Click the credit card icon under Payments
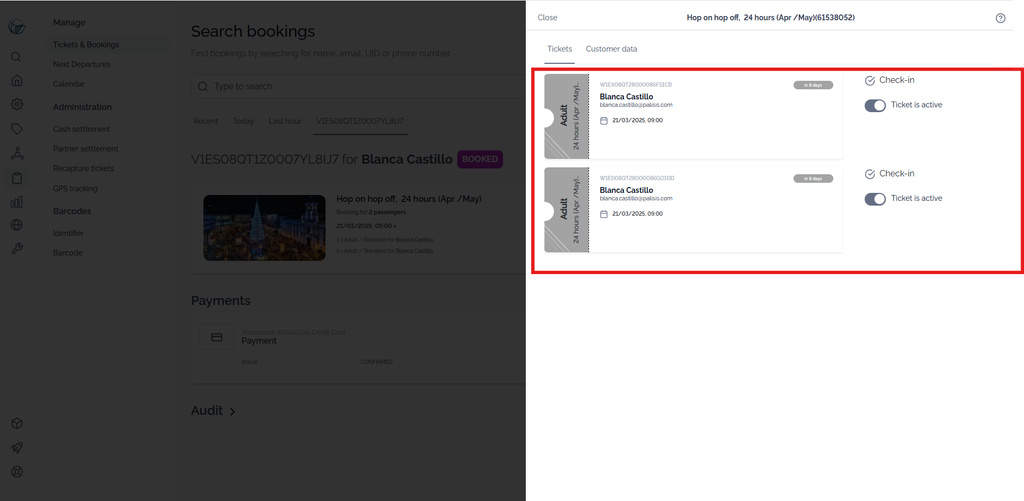 (x=217, y=337)
